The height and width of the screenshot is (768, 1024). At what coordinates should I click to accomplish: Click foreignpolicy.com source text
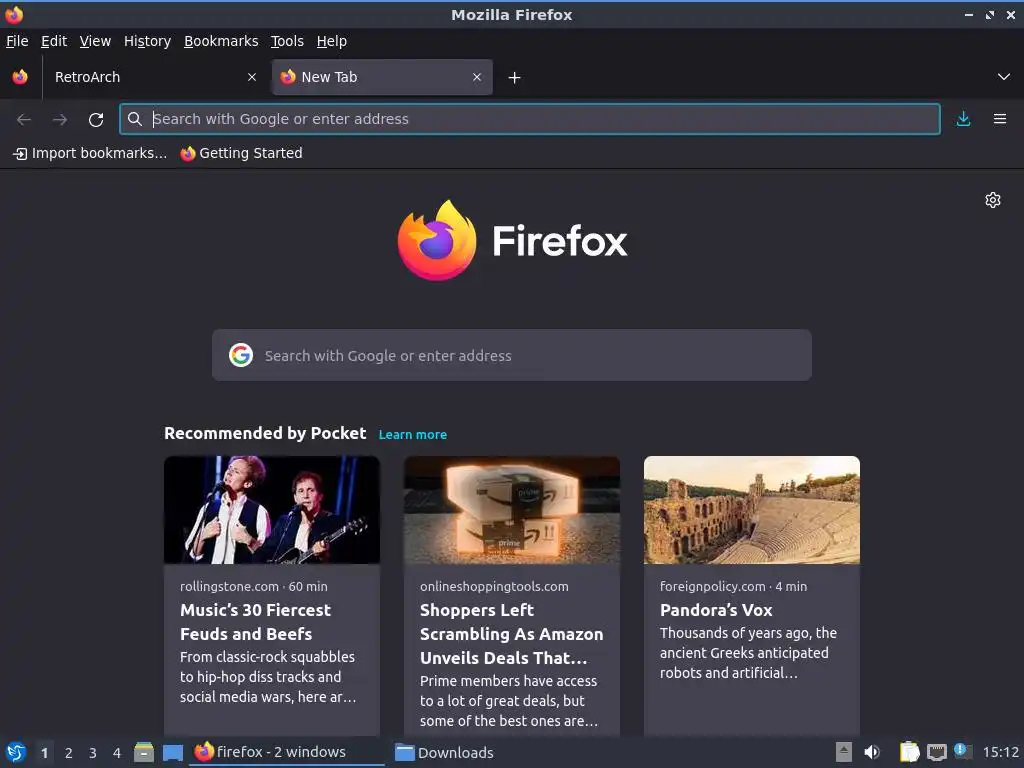point(712,586)
